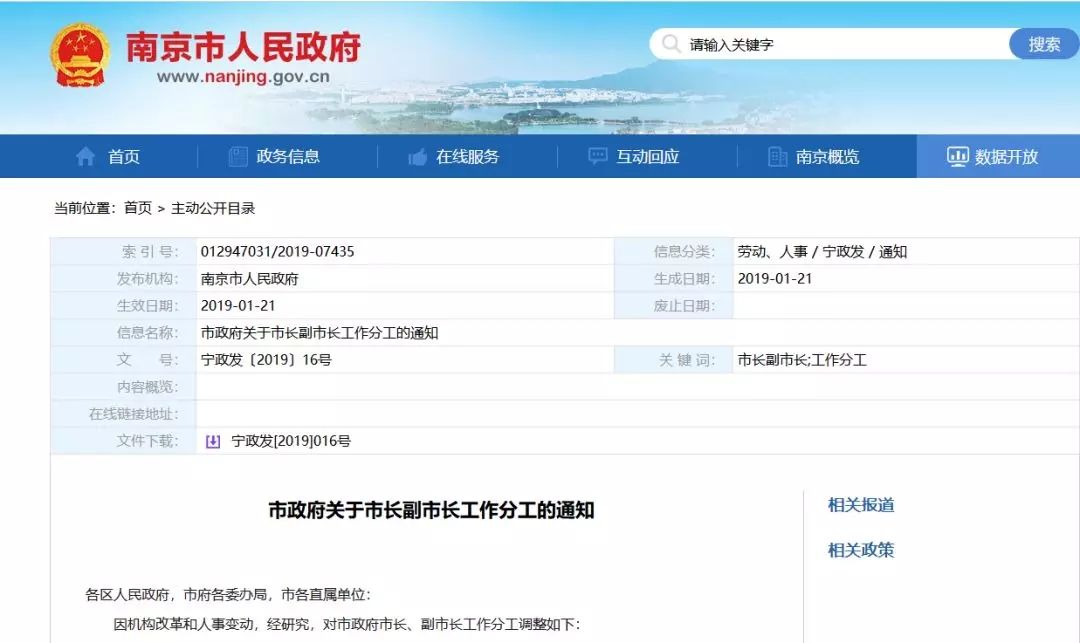Click 首页 in the breadcrumb path
This screenshot has width=1080, height=643.
138,208
